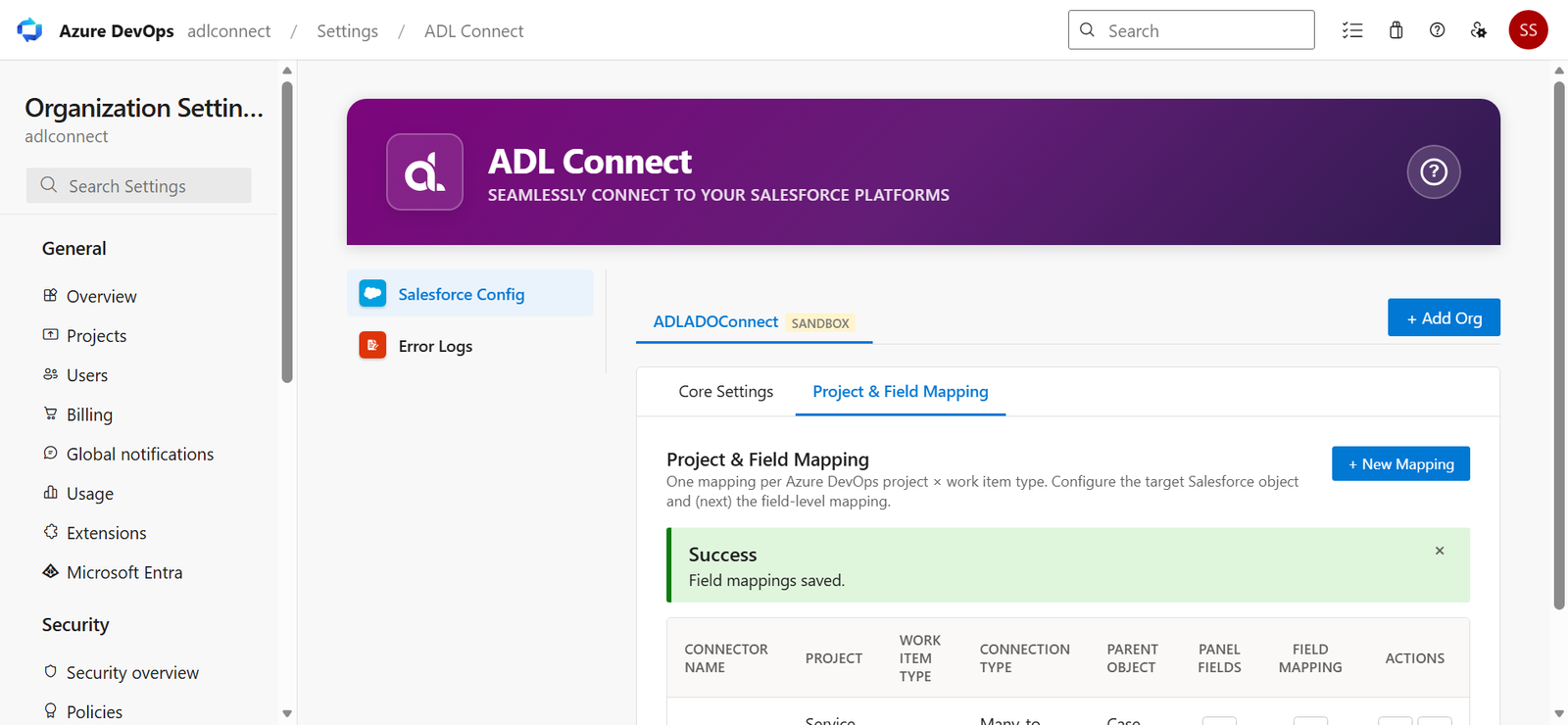The image size is (1568, 725).
Task: Click Settings breadcrumb link
Action: click(347, 30)
